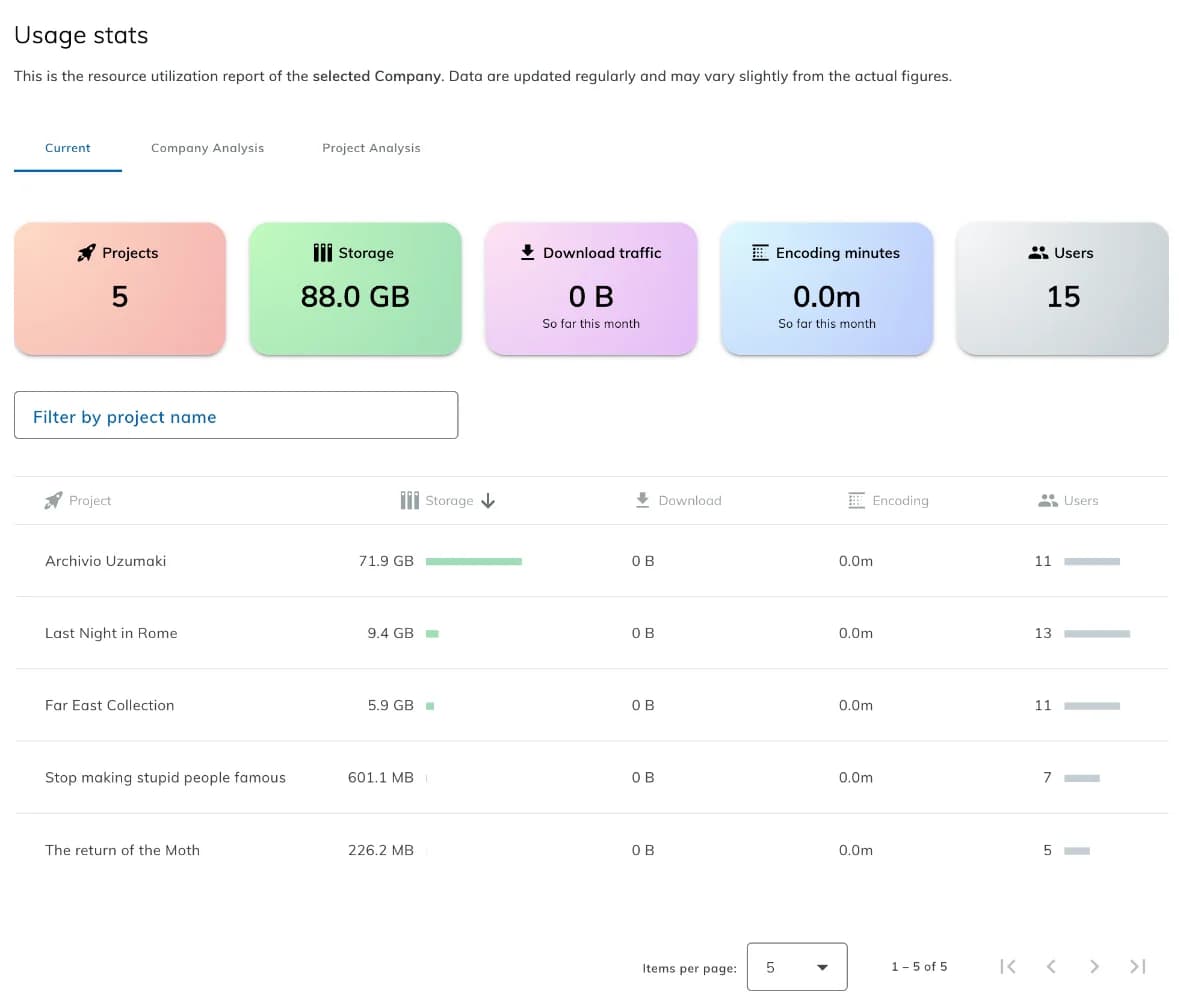This screenshot has height=1008, width=1183.
Task: Click the storage icon on Storage card
Action: pos(323,253)
